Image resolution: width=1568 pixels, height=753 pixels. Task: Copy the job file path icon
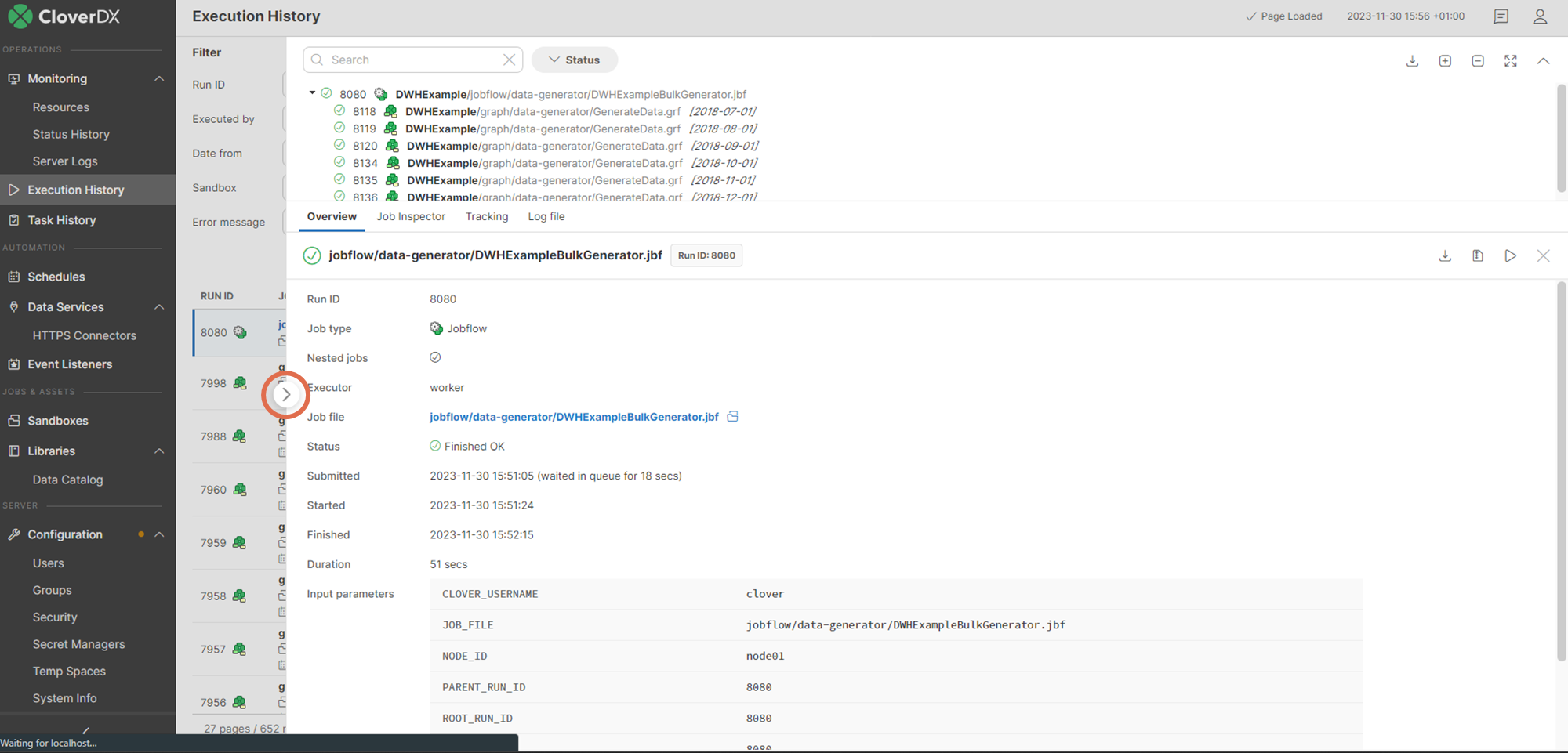click(732, 416)
